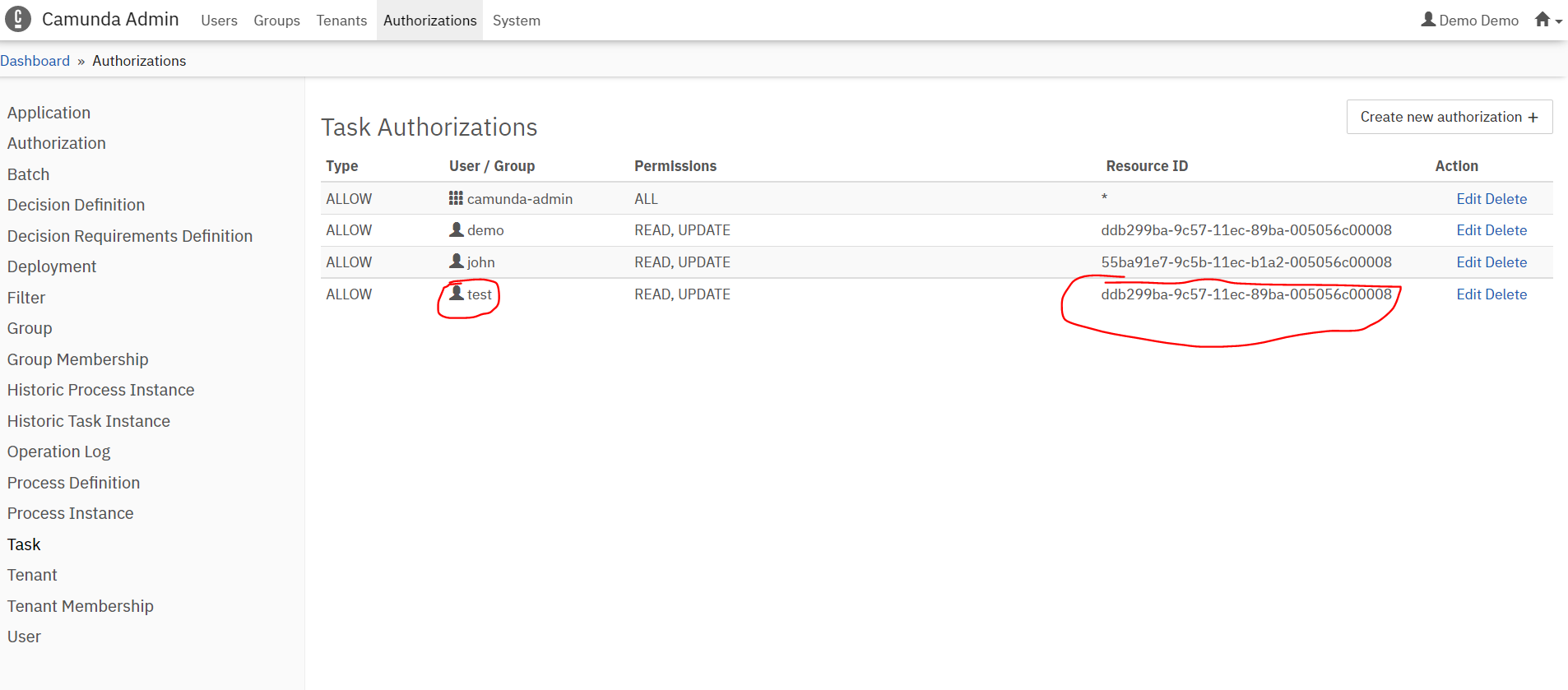1568x690 pixels.
Task: Select Group in the sidebar
Action: click(30, 328)
